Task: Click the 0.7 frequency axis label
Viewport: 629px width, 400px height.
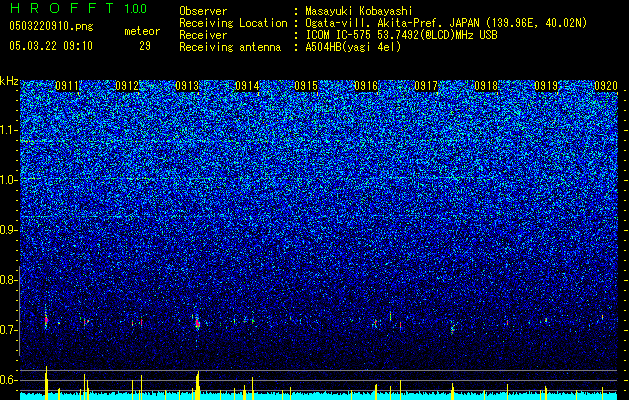Action: [9, 330]
